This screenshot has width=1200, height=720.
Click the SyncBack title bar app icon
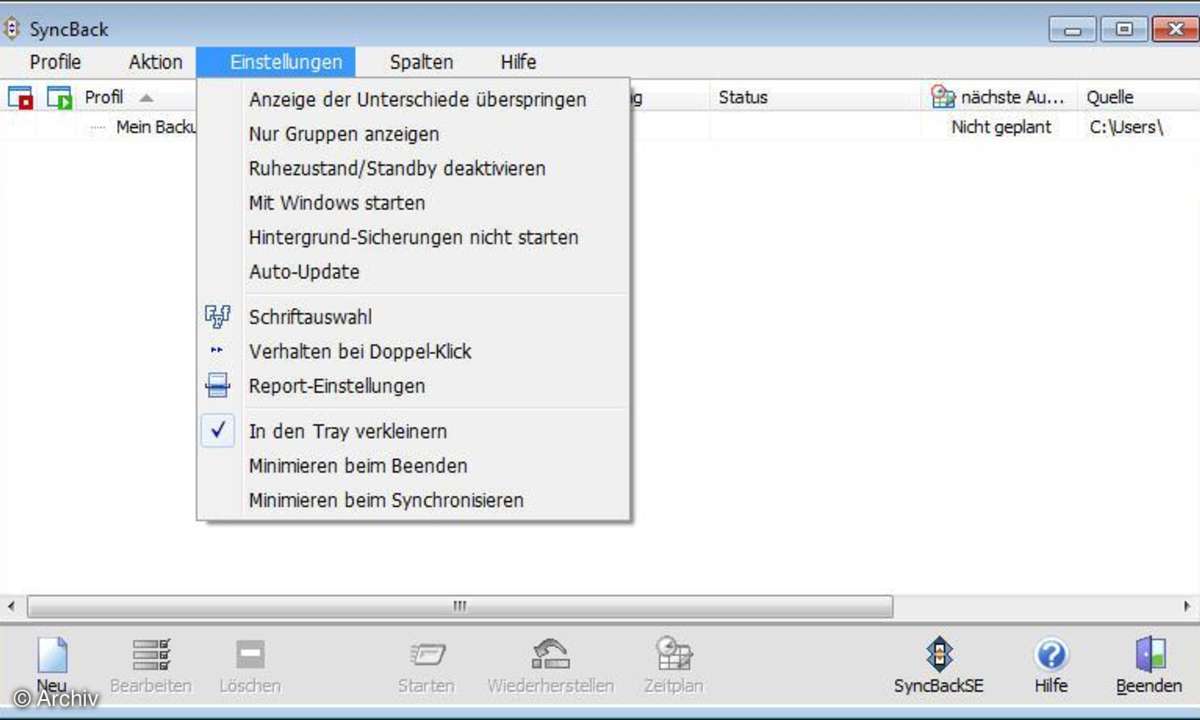(13, 28)
